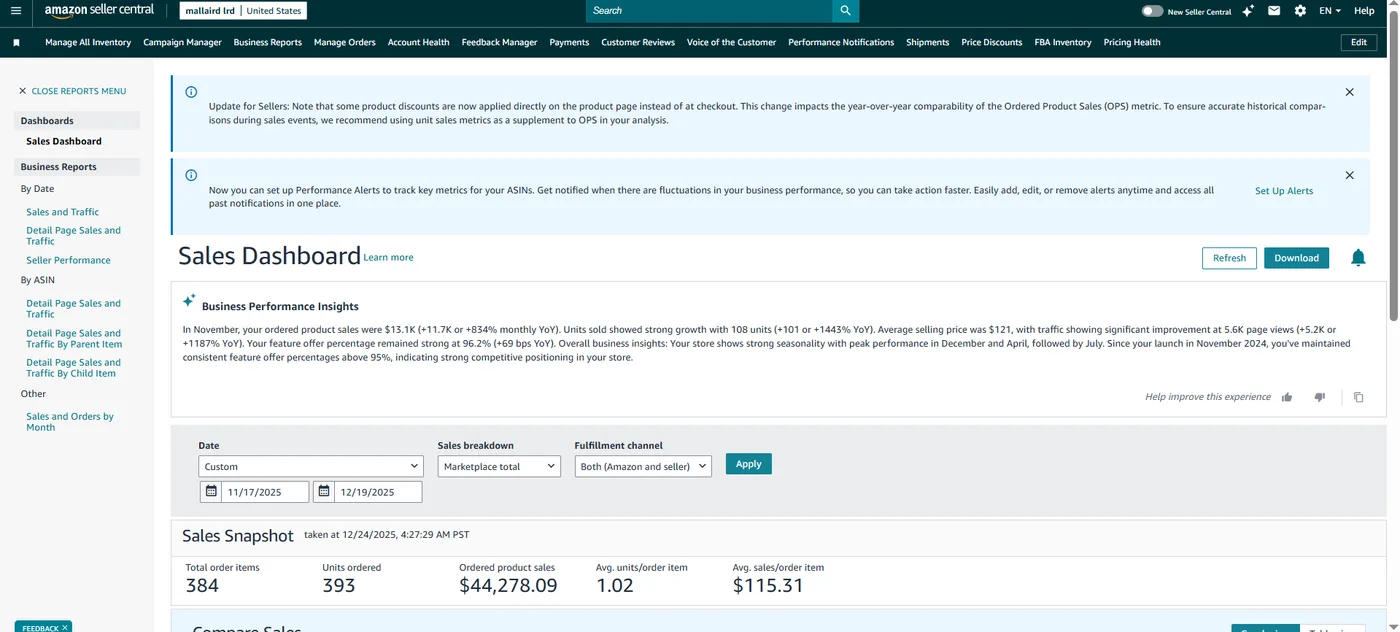This screenshot has height=632, width=1400.
Task: Dismiss the Update for Sellers banner
Action: point(1349,92)
